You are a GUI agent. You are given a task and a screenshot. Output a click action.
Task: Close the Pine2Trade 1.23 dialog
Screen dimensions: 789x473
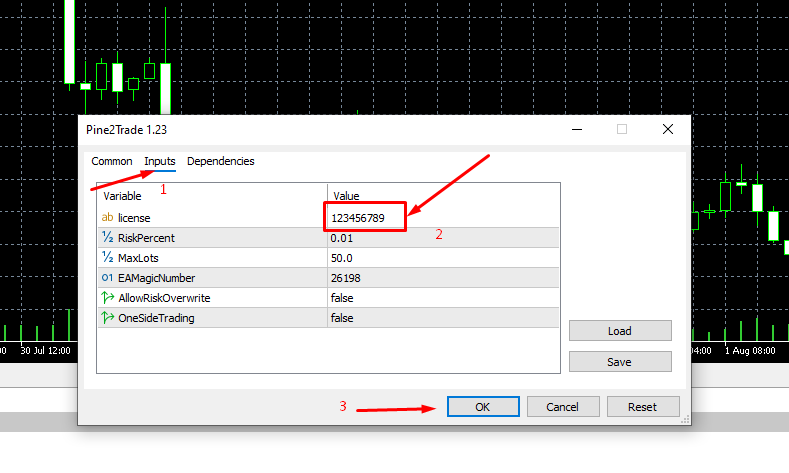pyautogui.click(x=668, y=129)
